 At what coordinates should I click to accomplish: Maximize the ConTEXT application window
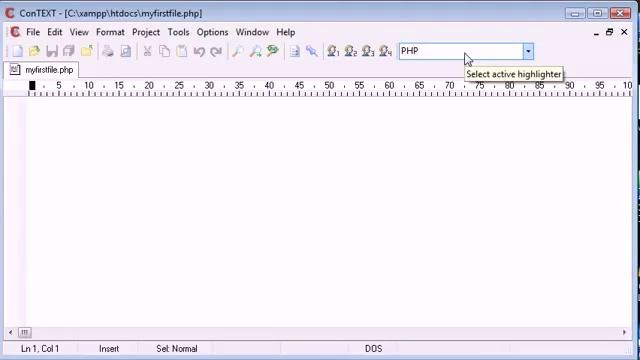click(x=598, y=13)
